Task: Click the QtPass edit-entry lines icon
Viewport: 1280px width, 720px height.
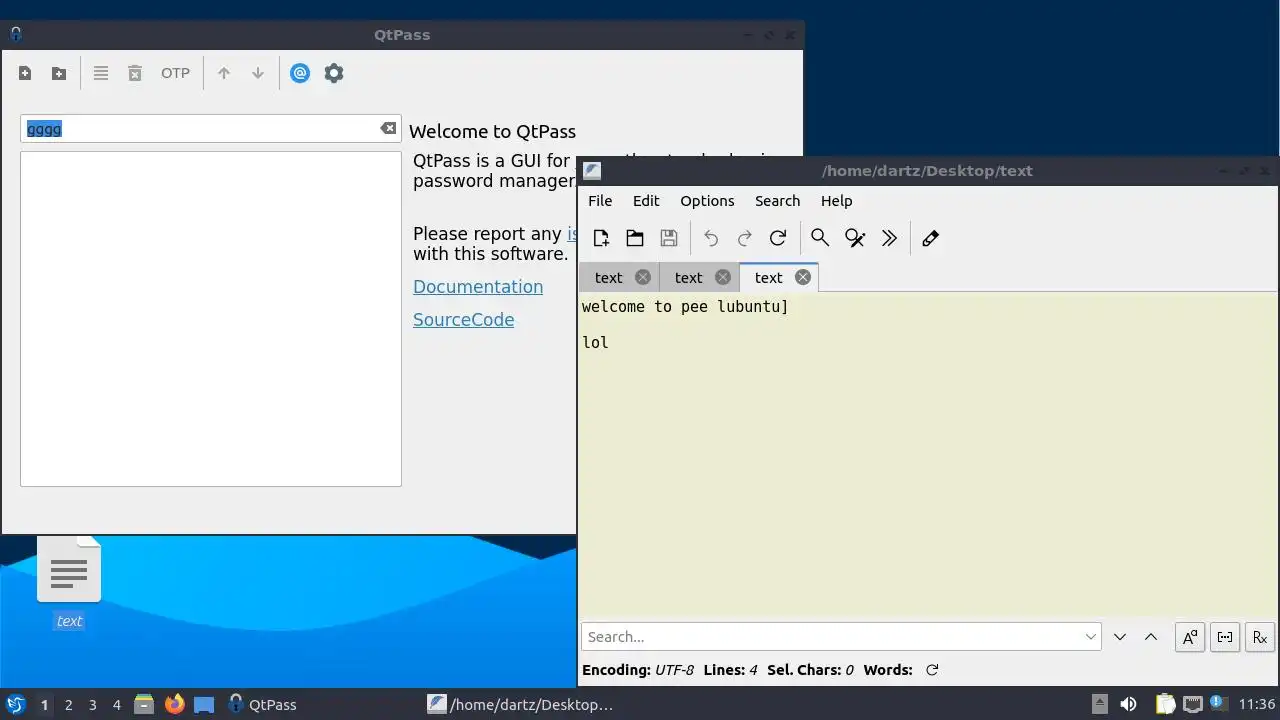Action: click(101, 73)
